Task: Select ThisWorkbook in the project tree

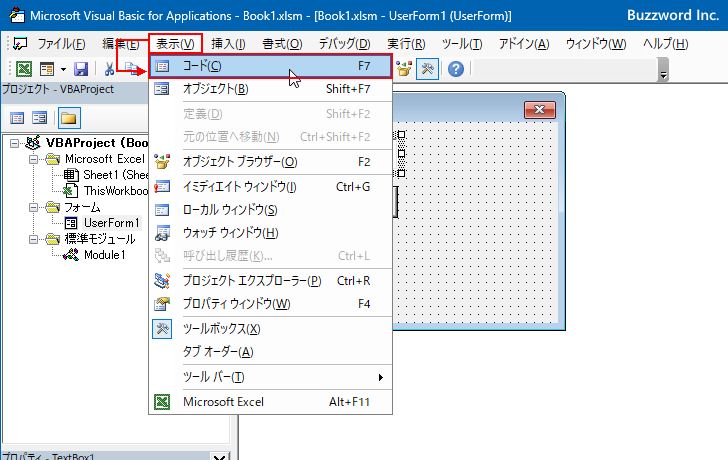Action: click(106, 191)
